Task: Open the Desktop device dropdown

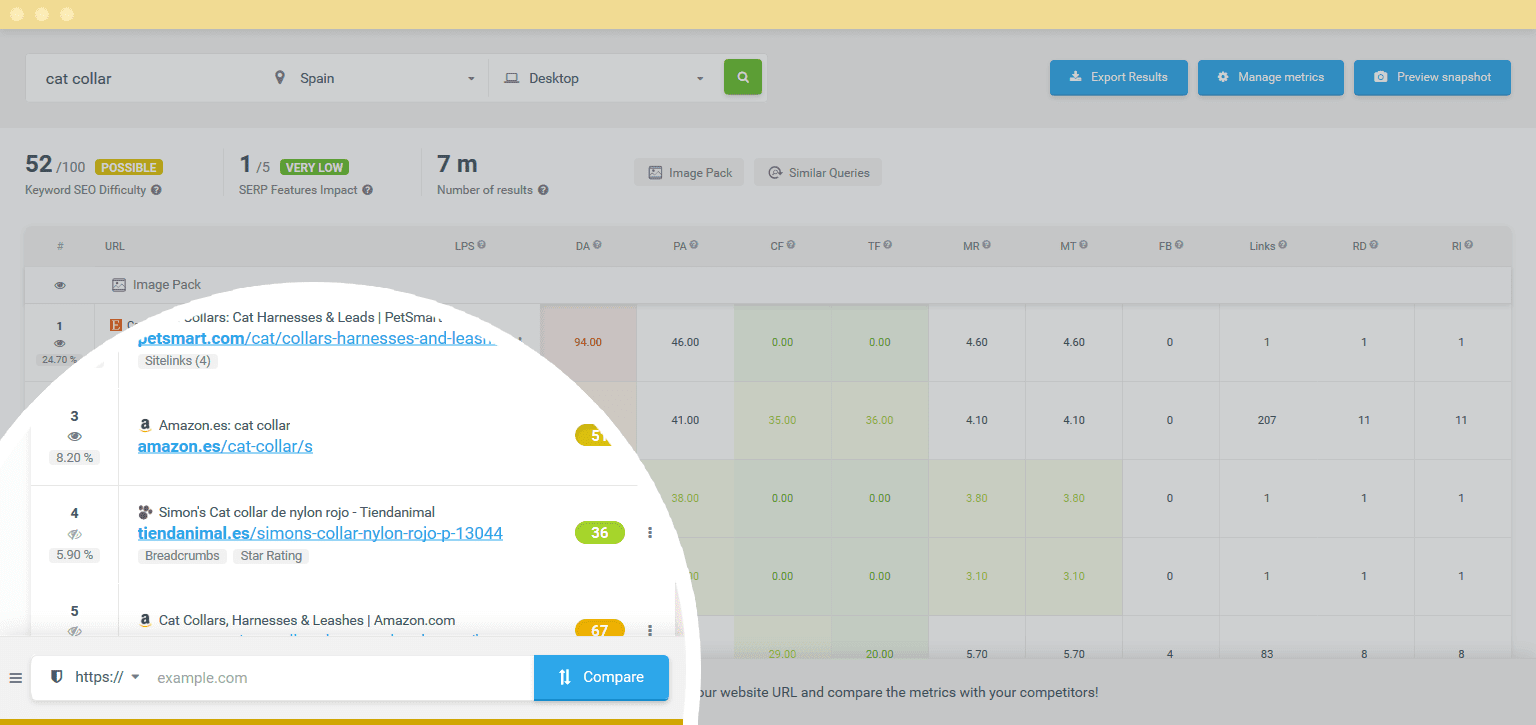Action: pyautogui.click(x=606, y=78)
